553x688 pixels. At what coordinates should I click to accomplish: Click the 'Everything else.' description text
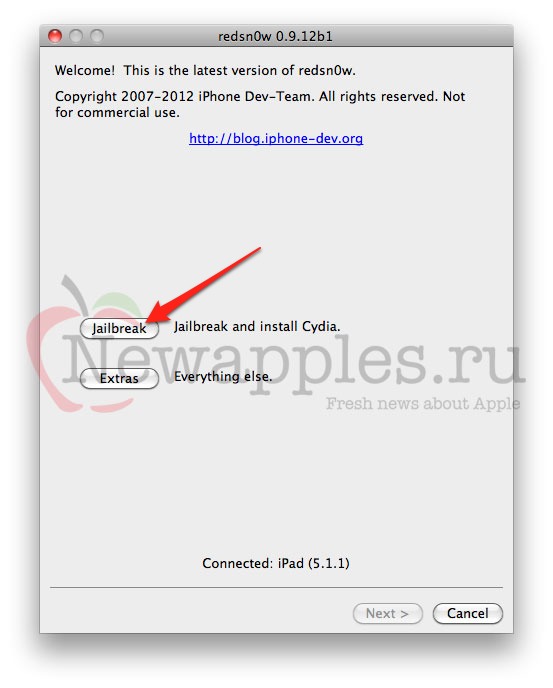point(223,376)
